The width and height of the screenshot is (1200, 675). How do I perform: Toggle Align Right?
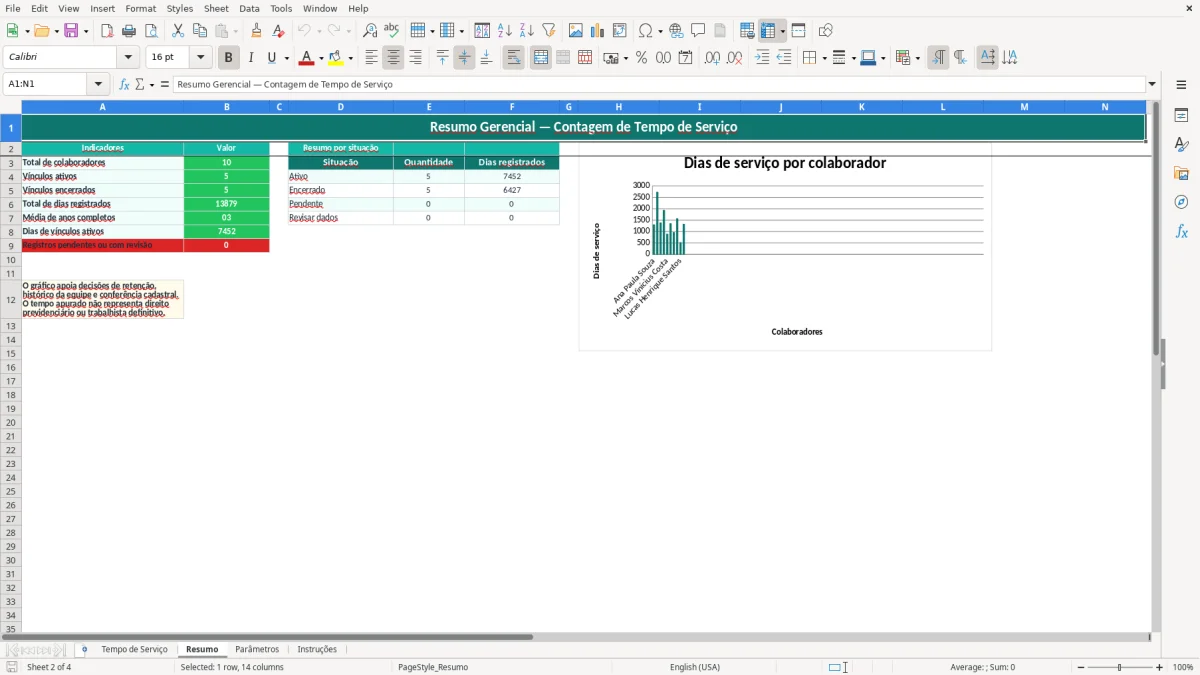pos(415,58)
